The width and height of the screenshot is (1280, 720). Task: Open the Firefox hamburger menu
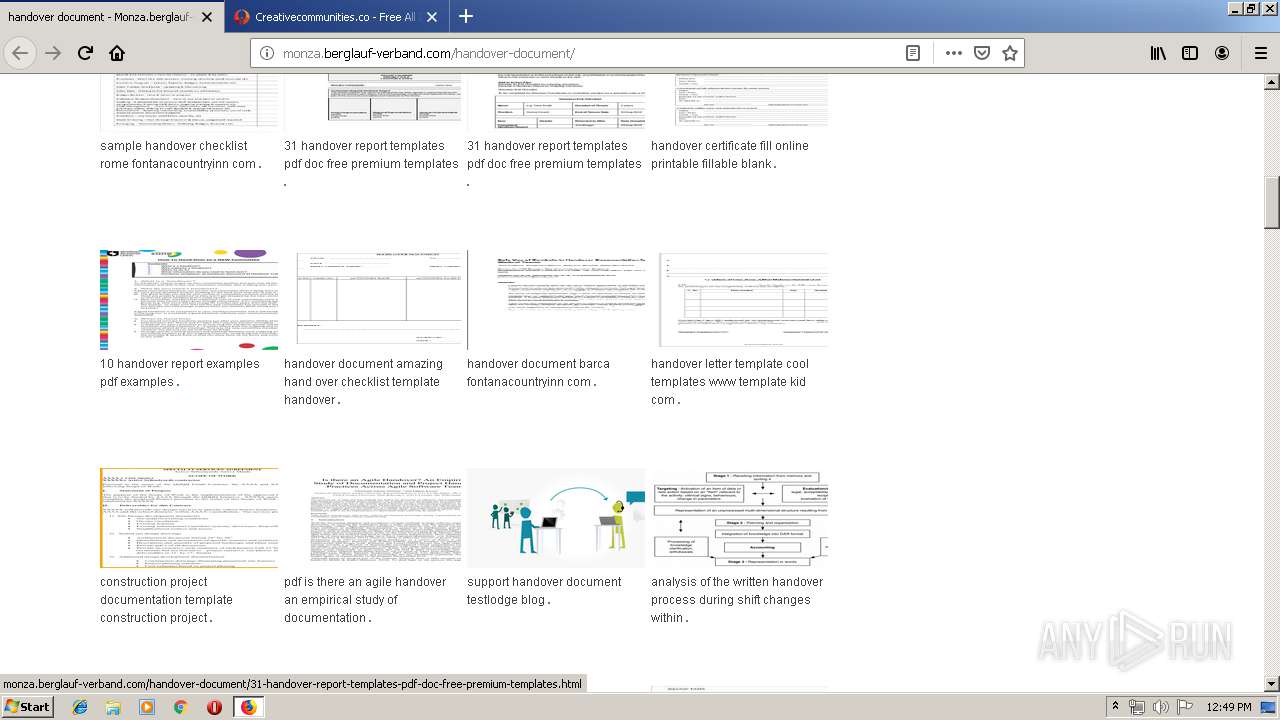(x=1260, y=53)
